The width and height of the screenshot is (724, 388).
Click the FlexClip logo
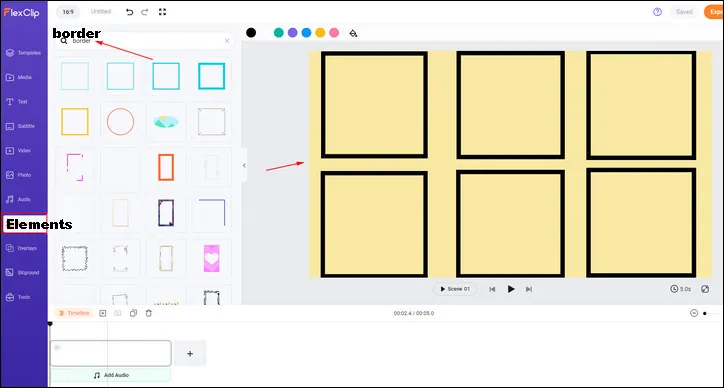click(21, 12)
